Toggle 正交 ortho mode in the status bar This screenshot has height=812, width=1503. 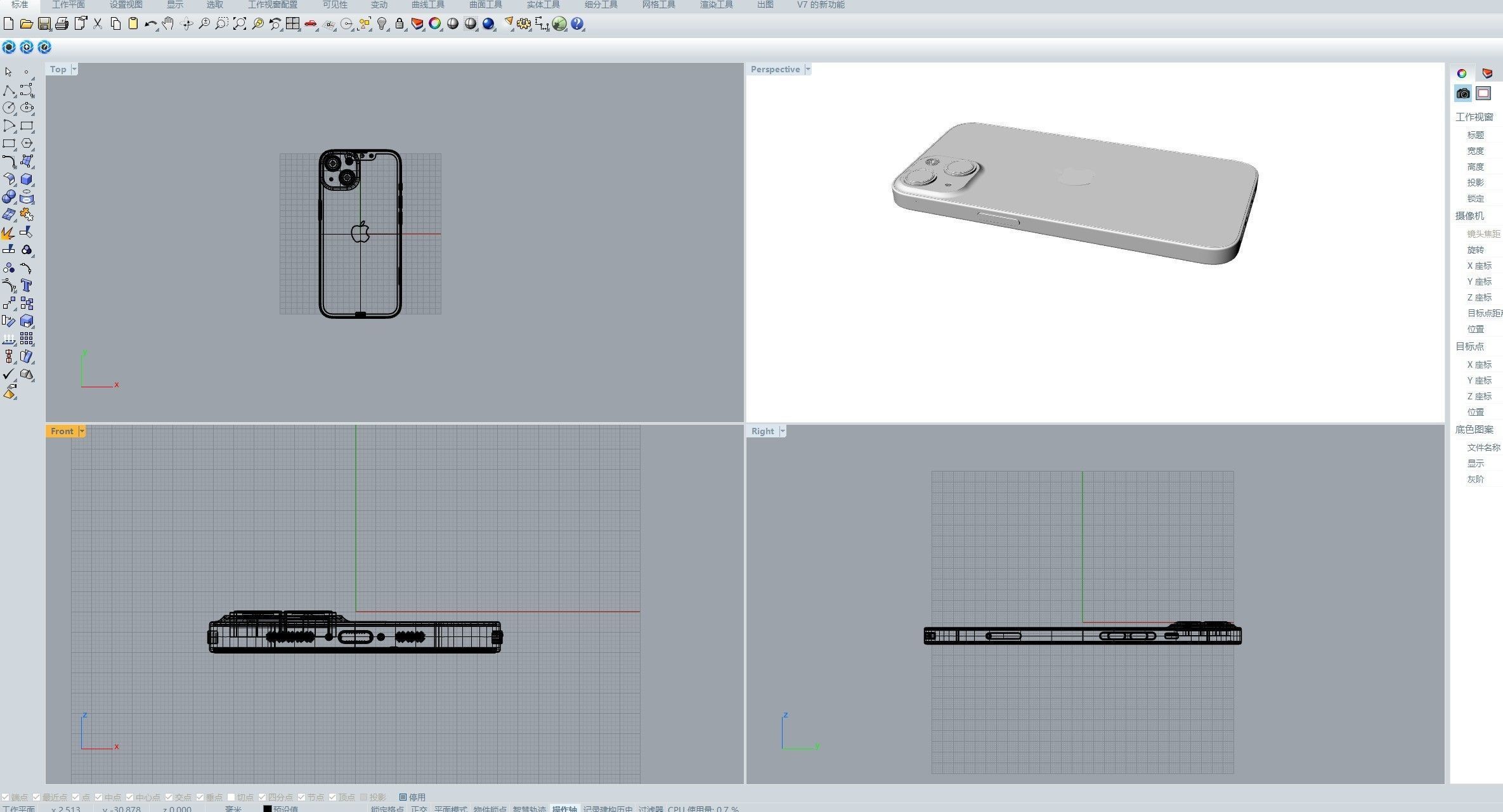[x=419, y=809]
